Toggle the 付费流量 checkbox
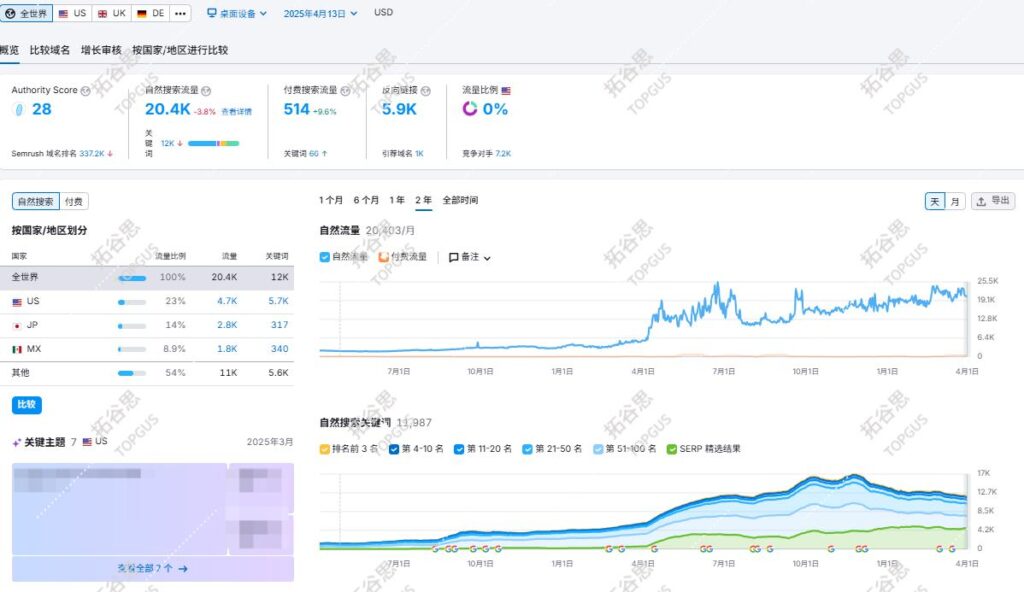Image resolution: width=1024 pixels, height=592 pixels. (x=383, y=257)
